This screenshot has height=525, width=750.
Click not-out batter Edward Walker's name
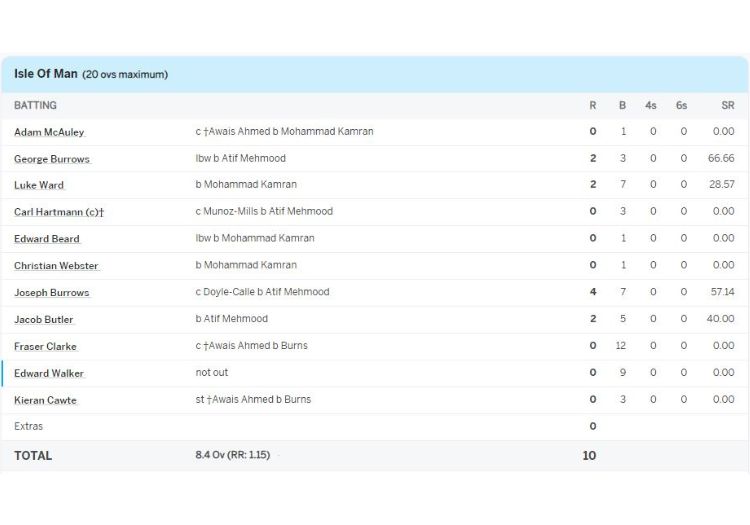pyautogui.click(x=49, y=374)
